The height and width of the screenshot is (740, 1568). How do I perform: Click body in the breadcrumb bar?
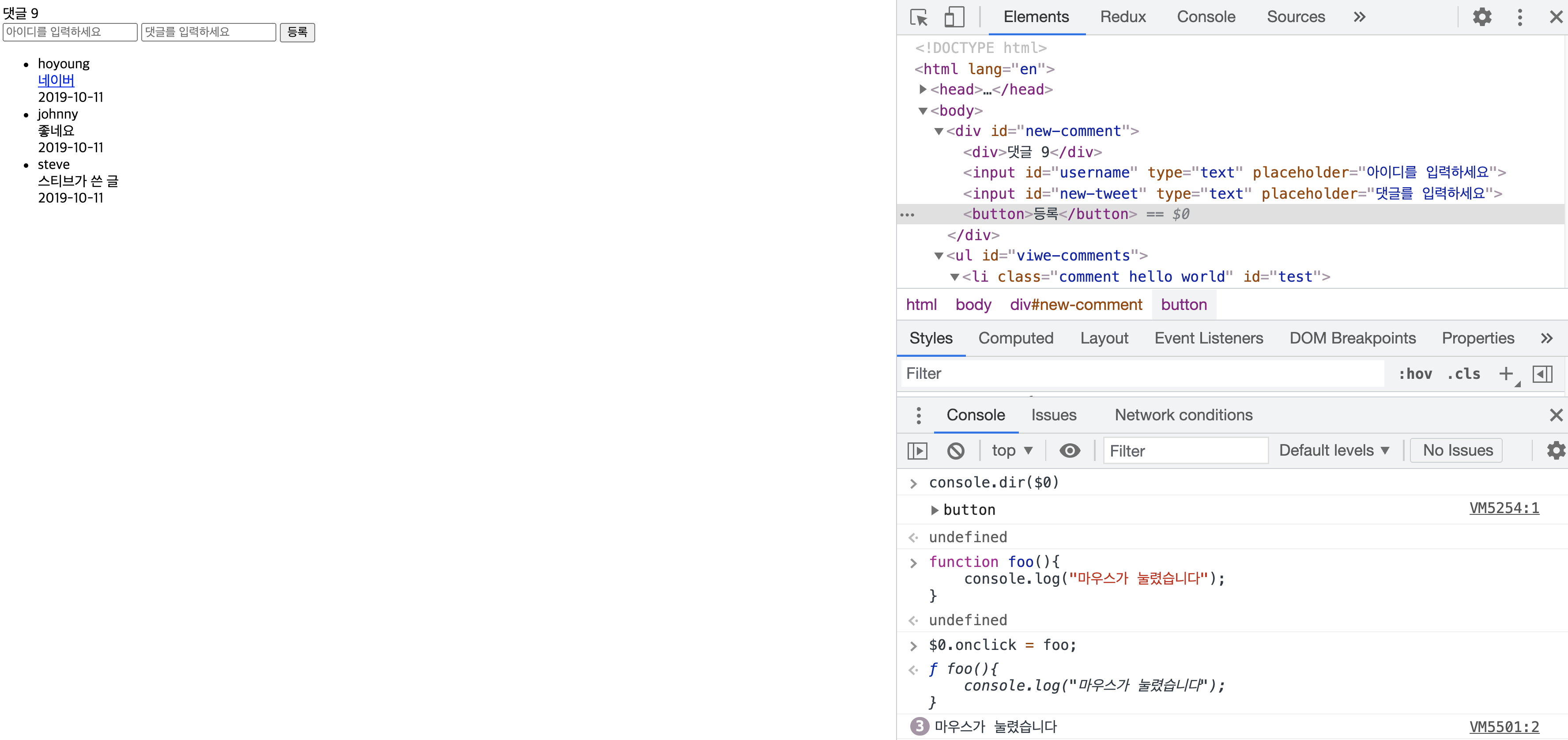[x=972, y=305]
